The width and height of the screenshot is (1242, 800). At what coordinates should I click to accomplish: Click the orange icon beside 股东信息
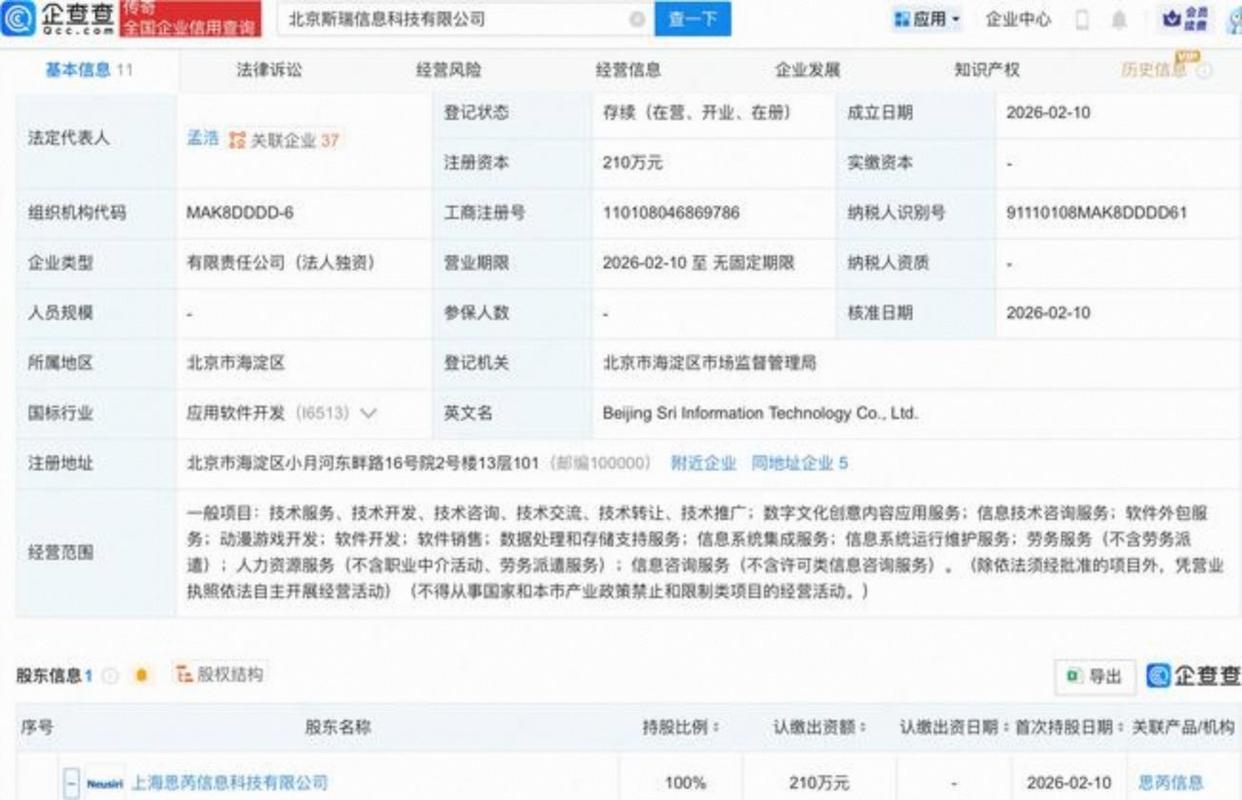[141, 676]
